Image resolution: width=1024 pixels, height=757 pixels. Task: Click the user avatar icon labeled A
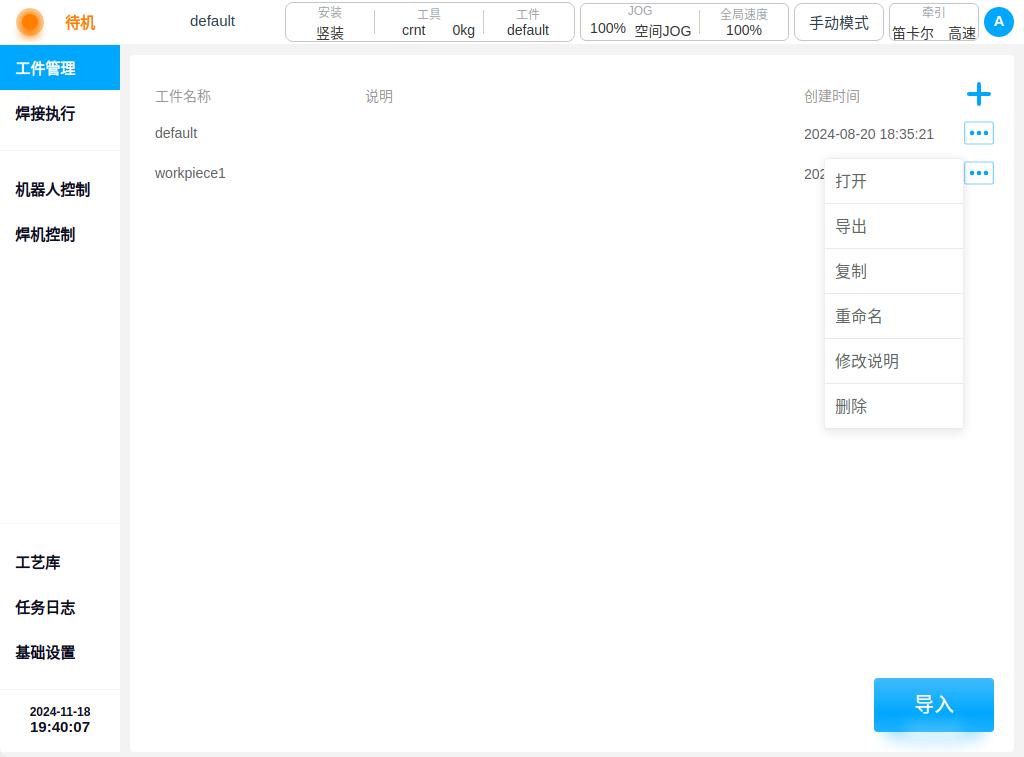click(999, 22)
